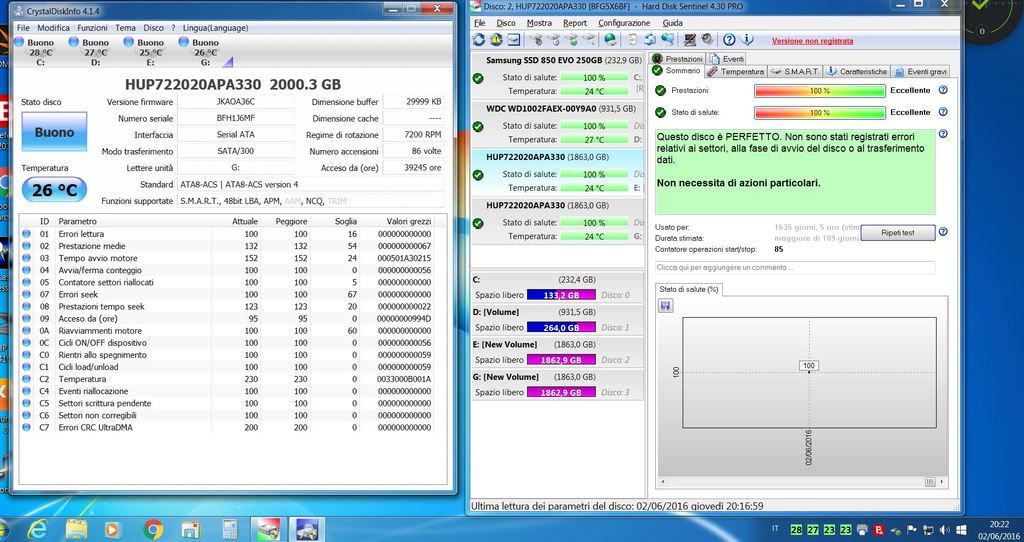Open the Lingua(Language) menu in CrystalDiskInfo
Image resolution: width=1024 pixels, height=542 pixels.
(213, 28)
